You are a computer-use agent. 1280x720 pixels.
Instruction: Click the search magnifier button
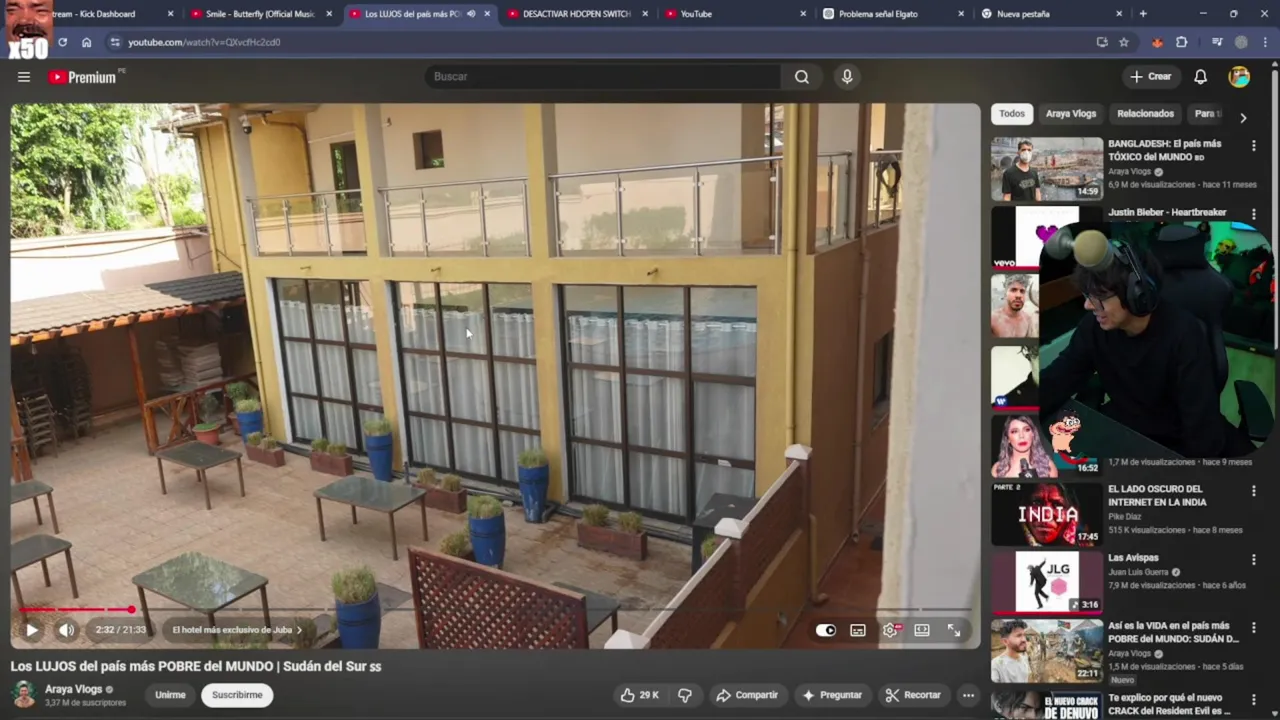point(802,77)
